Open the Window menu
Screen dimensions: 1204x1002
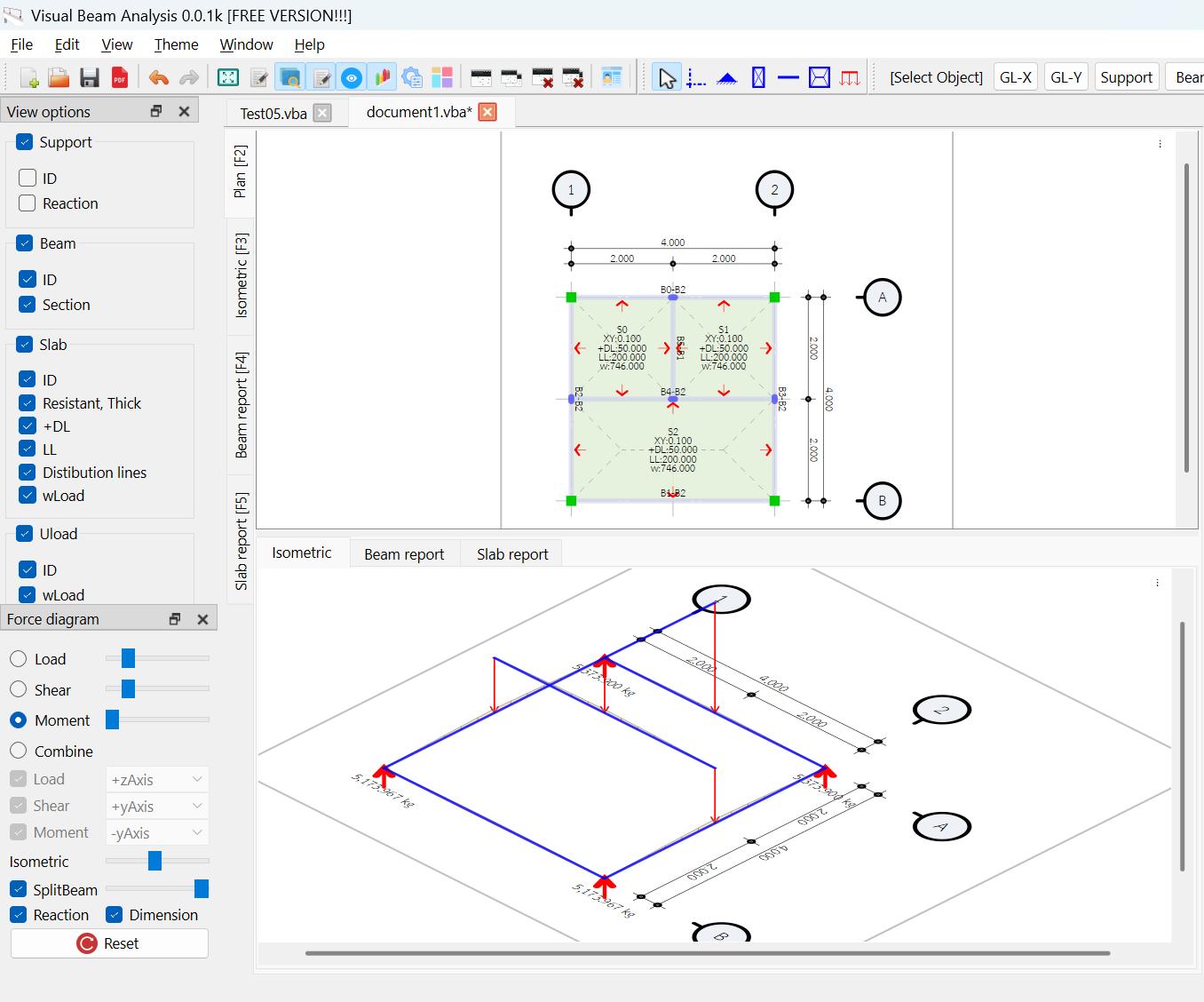point(246,44)
